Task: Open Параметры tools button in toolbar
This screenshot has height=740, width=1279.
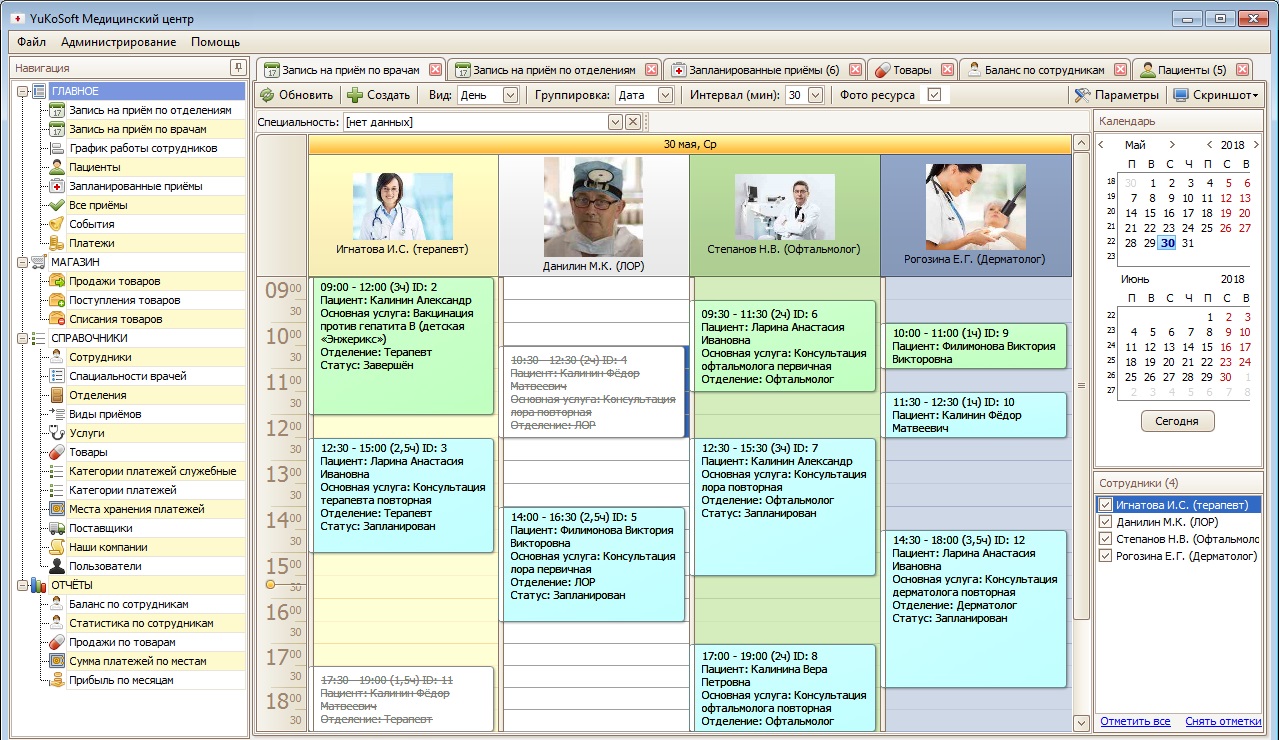Action: (x=1116, y=95)
